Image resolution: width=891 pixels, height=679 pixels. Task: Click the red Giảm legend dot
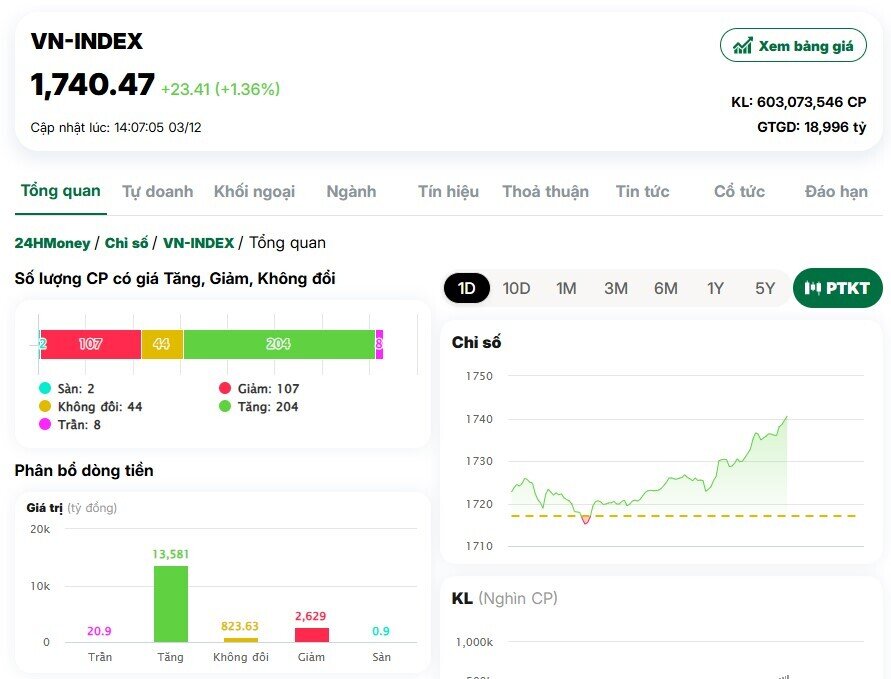225,388
